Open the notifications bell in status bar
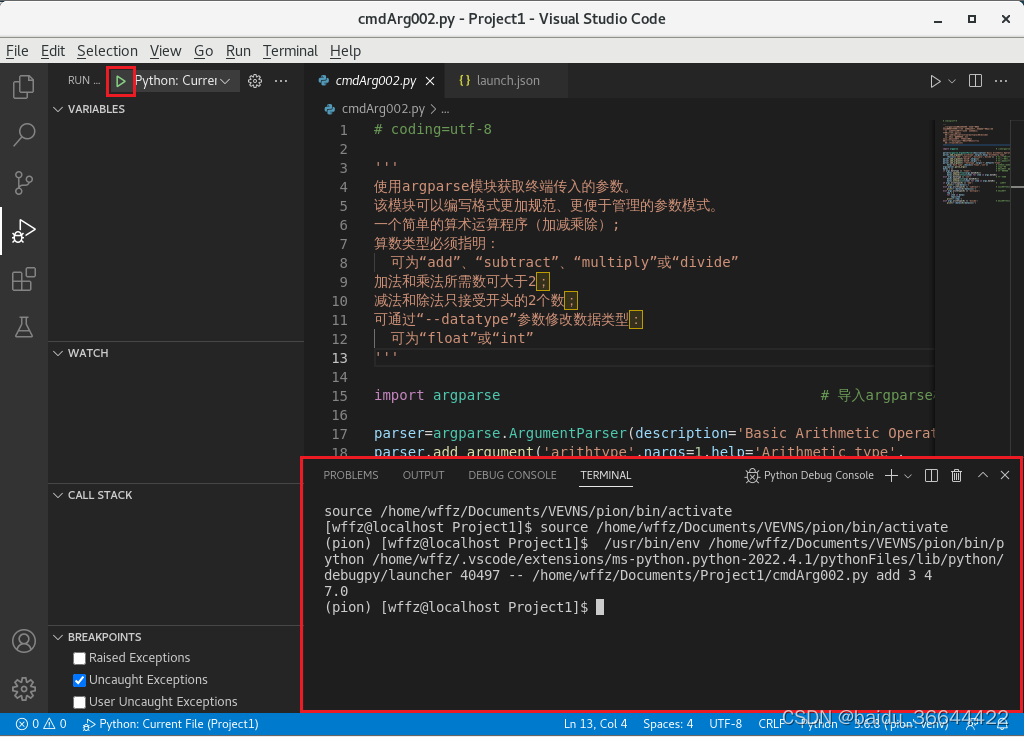 pyautogui.click(x=1002, y=724)
